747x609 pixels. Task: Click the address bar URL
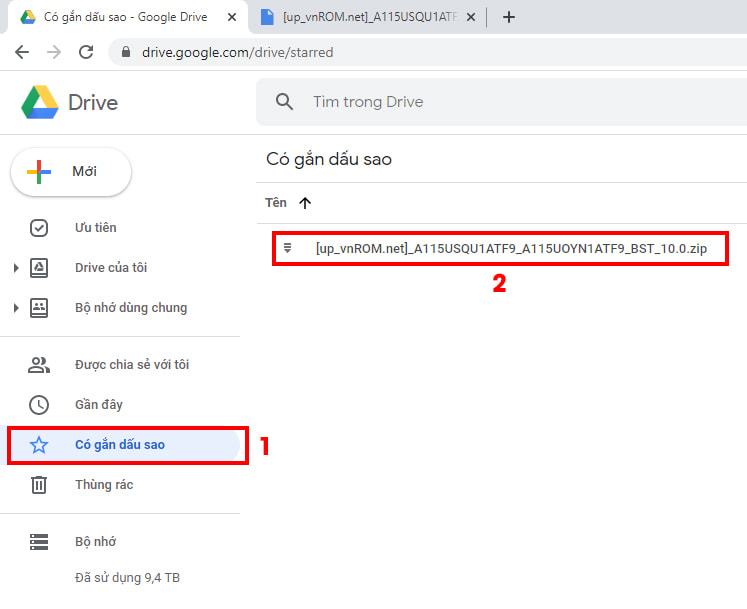pyautogui.click(x=237, y=52)
